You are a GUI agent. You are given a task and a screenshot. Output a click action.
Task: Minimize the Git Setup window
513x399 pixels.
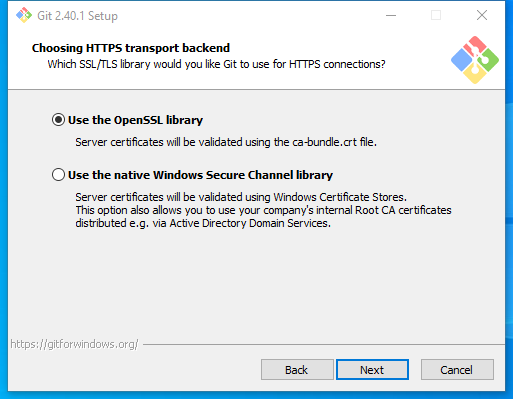(x=391, y=15)
